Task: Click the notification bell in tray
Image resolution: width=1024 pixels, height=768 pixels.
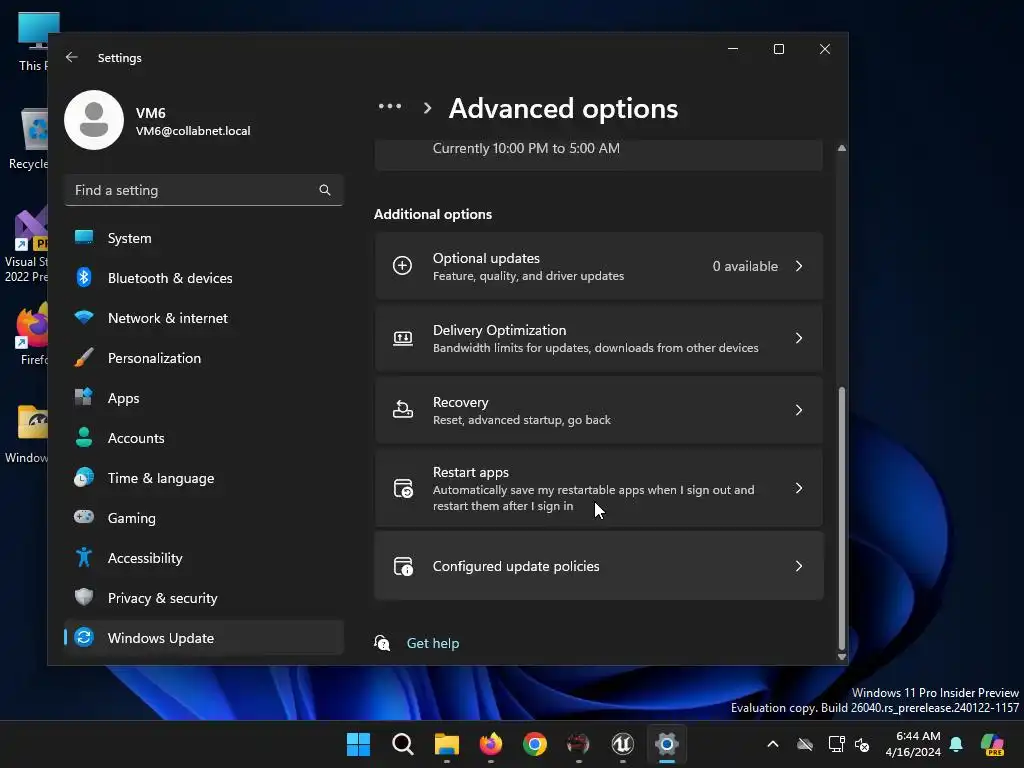Action: pos(956,744)
